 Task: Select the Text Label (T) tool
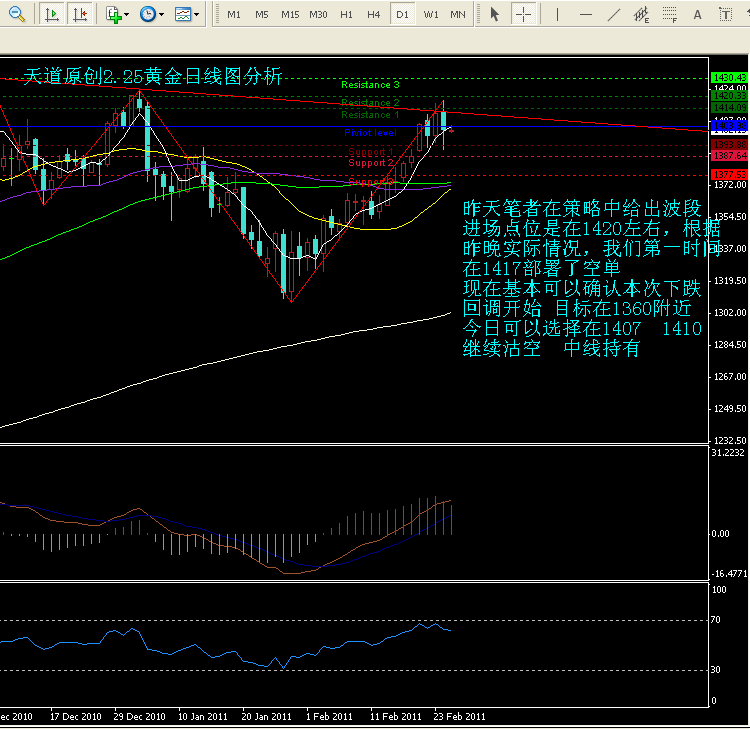[726, 15]
